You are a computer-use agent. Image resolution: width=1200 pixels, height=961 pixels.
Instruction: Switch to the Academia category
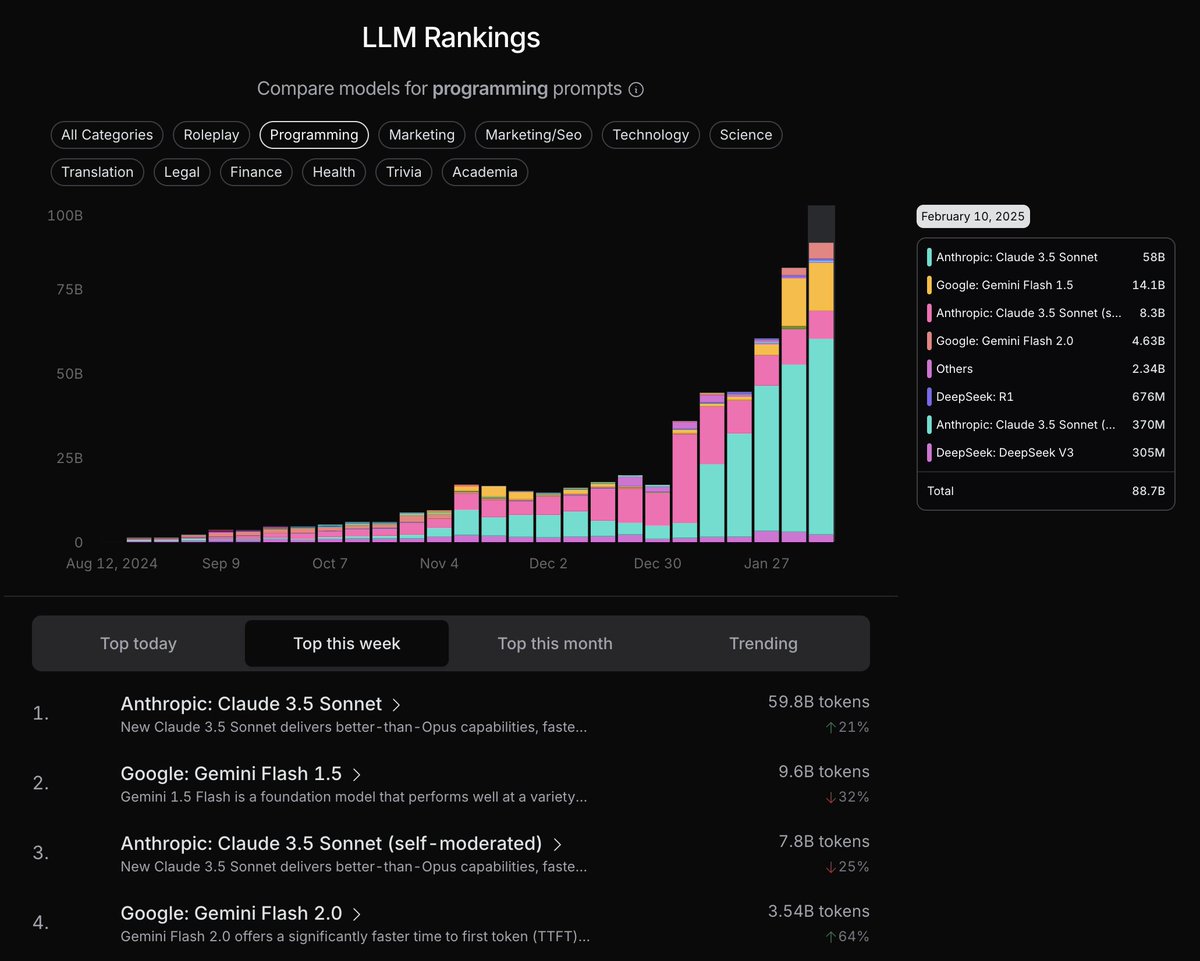click(x=485, y=172)
